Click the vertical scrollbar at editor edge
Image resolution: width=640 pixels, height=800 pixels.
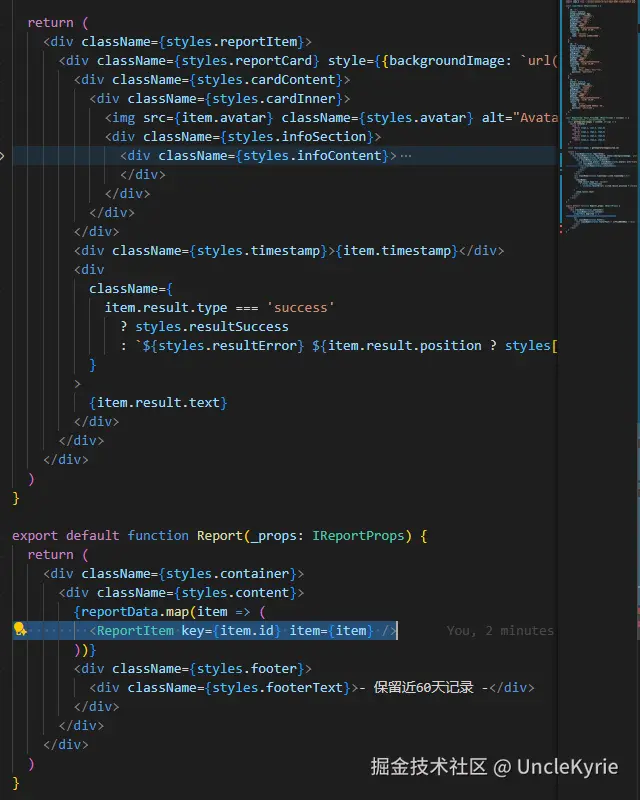pos(637,400)
